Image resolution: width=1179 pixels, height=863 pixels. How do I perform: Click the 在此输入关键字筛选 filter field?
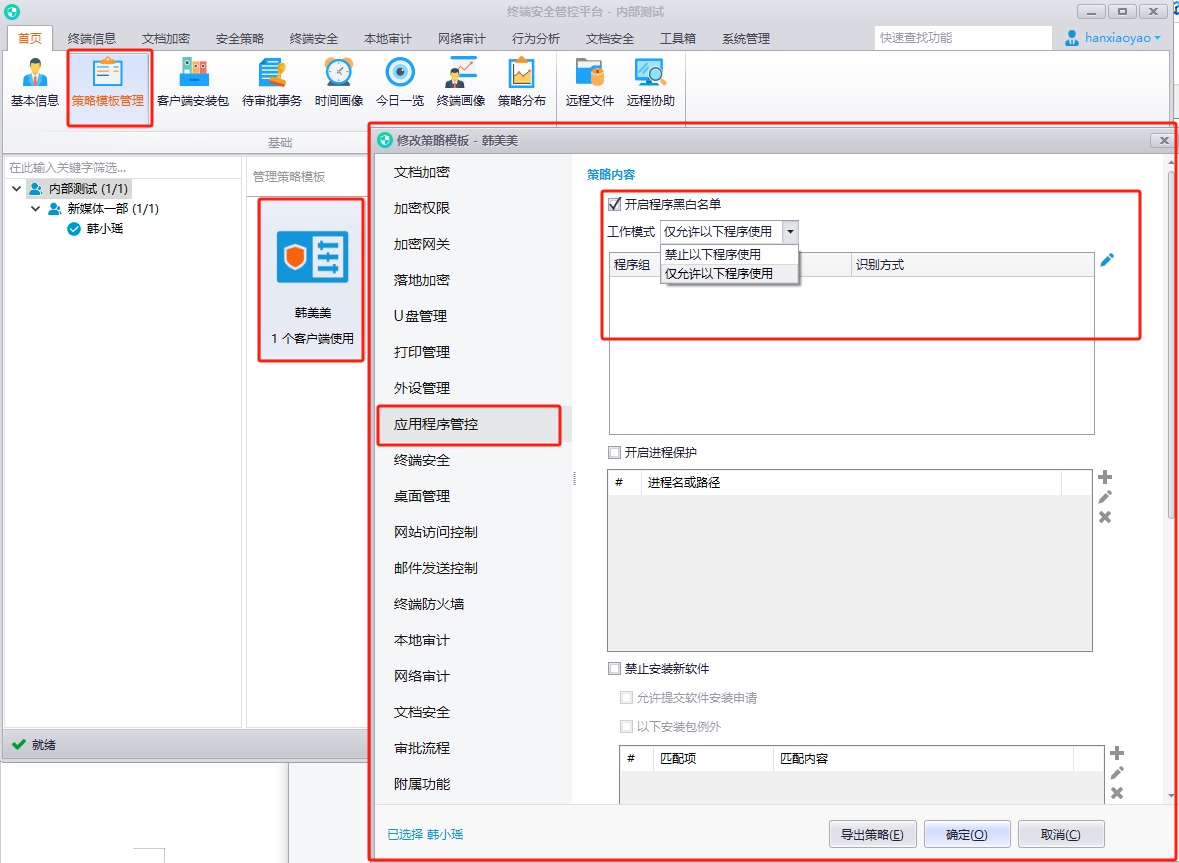point(122,168)
